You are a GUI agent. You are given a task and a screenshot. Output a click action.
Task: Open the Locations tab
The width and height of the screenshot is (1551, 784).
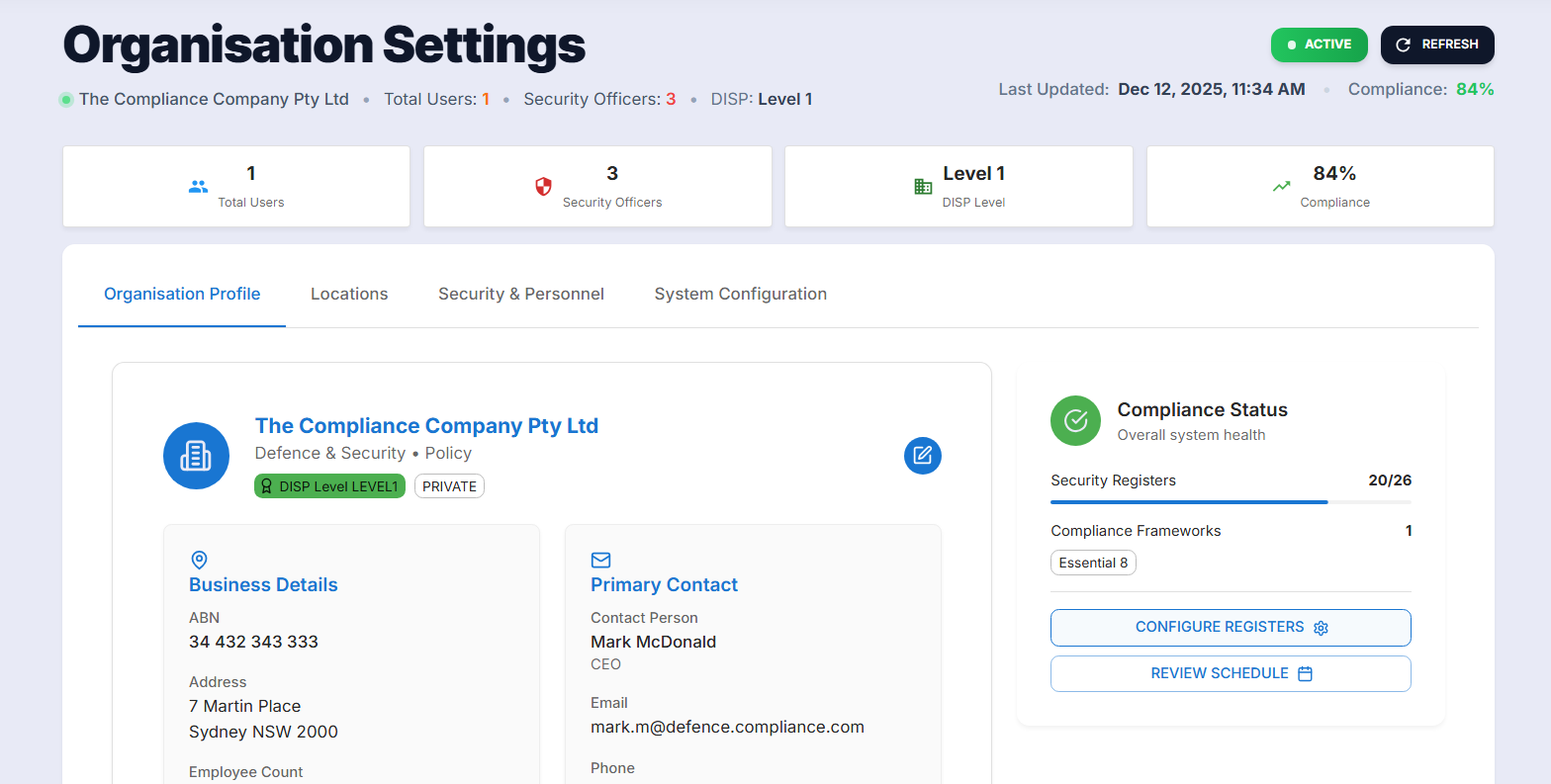click(x=349, y=294)
